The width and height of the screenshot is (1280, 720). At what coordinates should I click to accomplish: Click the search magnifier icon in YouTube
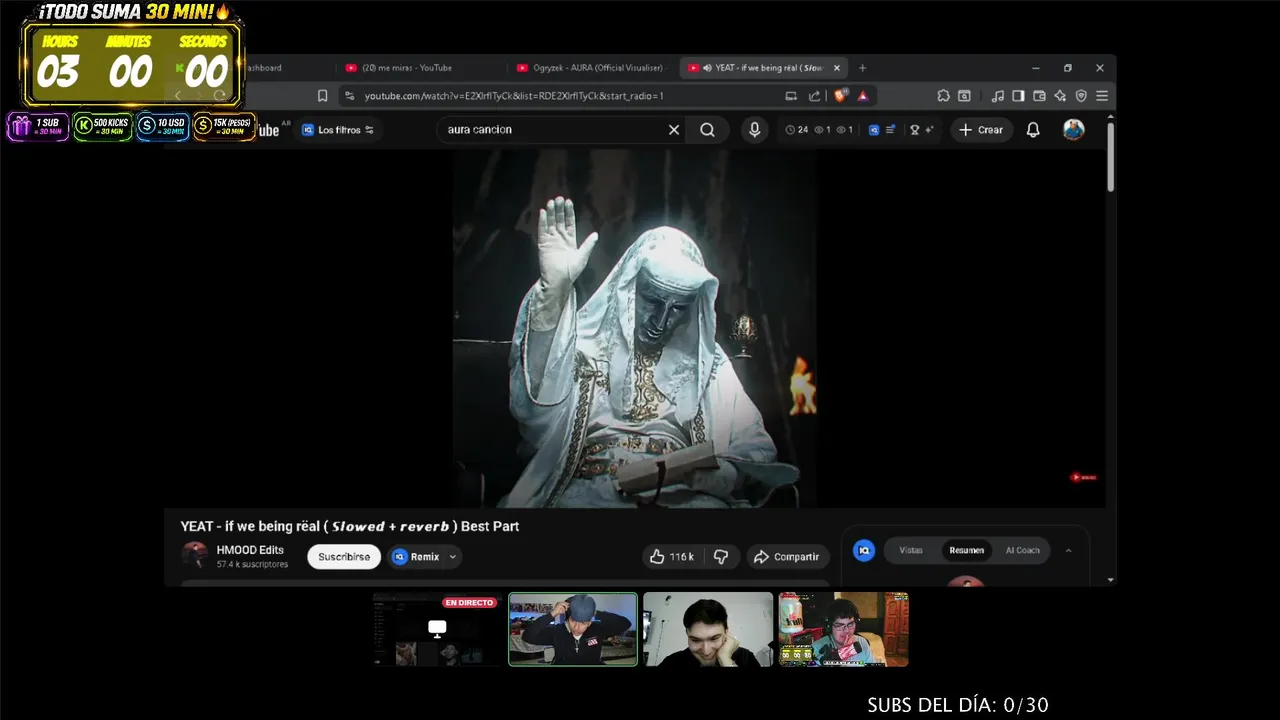(x=707, y=130)
